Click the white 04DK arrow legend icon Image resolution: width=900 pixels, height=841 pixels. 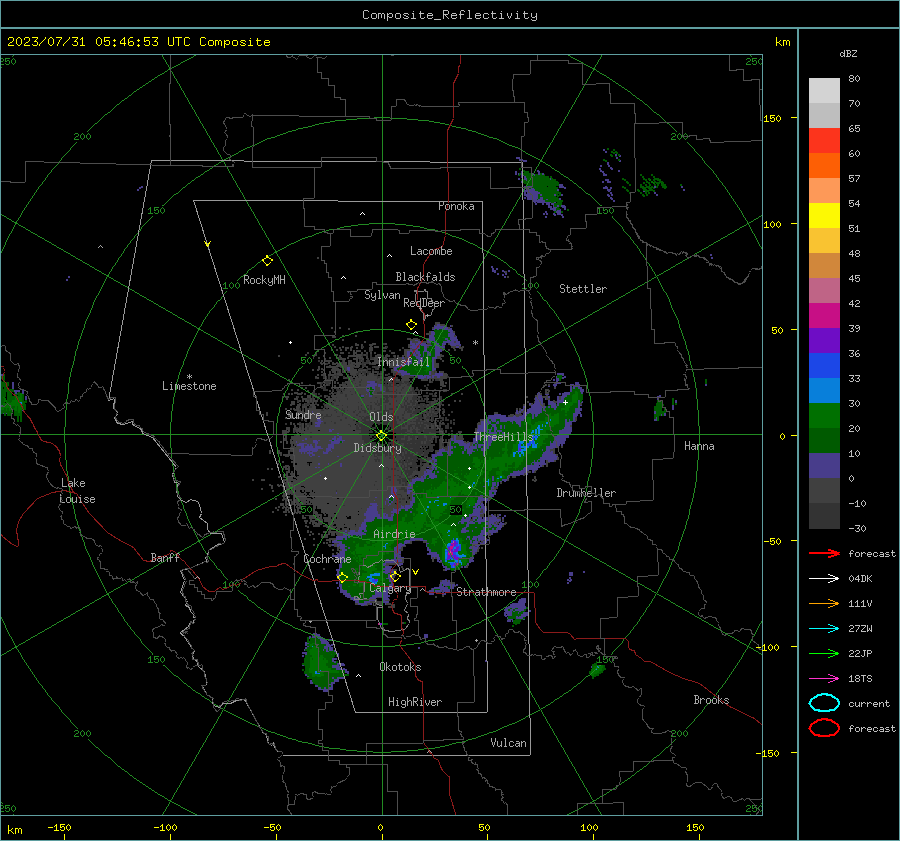[824, 578]
